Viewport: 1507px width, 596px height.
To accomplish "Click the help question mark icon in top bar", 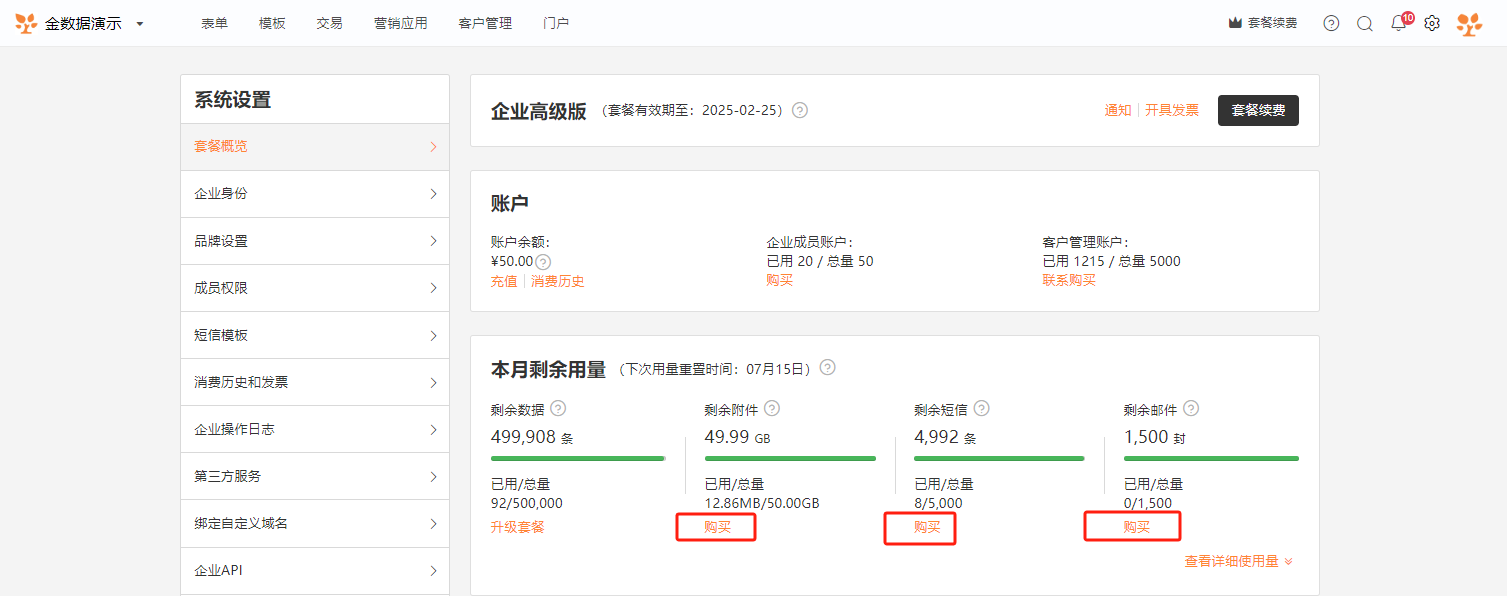I will (1331, 23).
